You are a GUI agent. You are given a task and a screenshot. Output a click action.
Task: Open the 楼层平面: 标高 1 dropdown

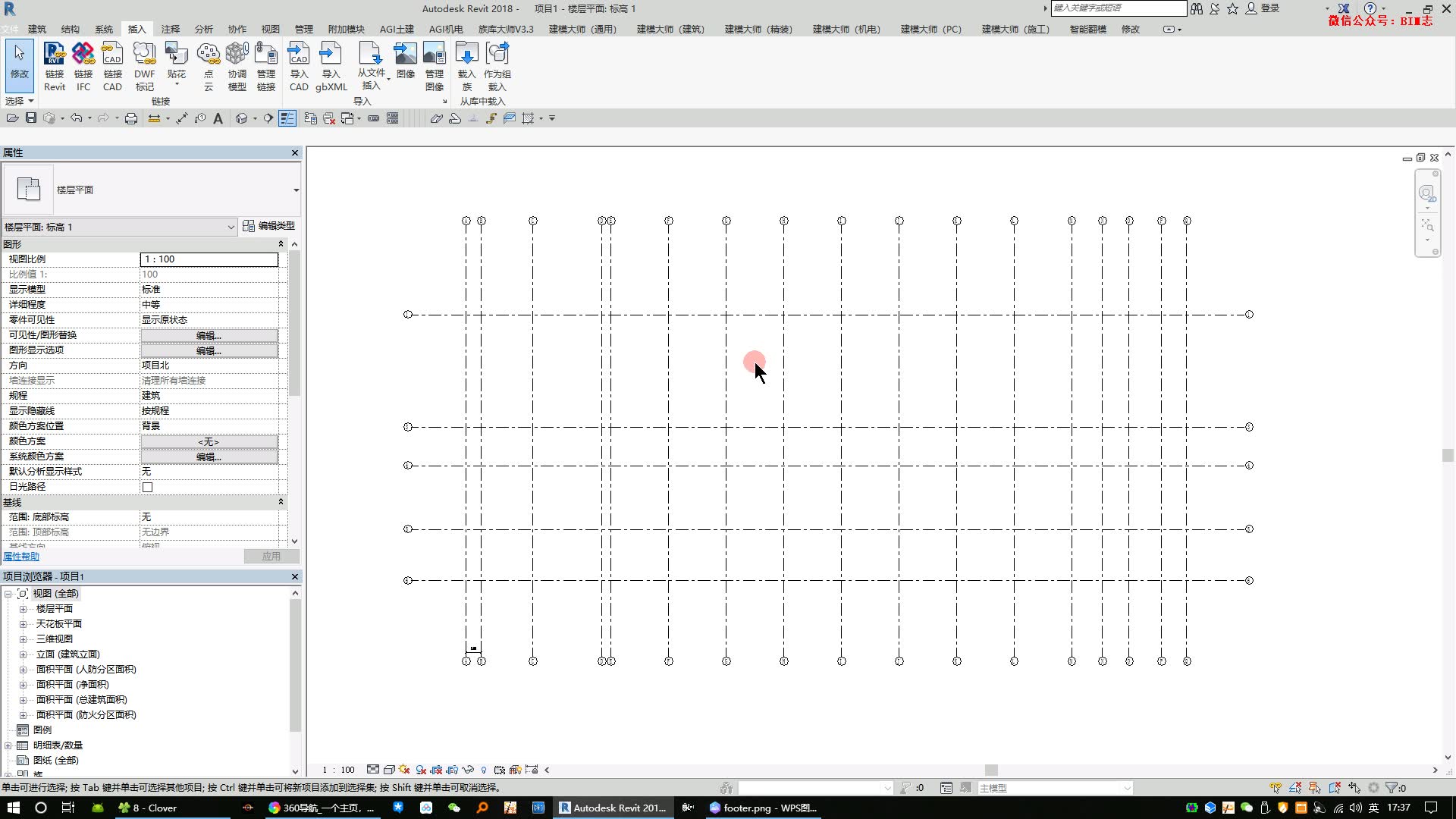point(231,227)
